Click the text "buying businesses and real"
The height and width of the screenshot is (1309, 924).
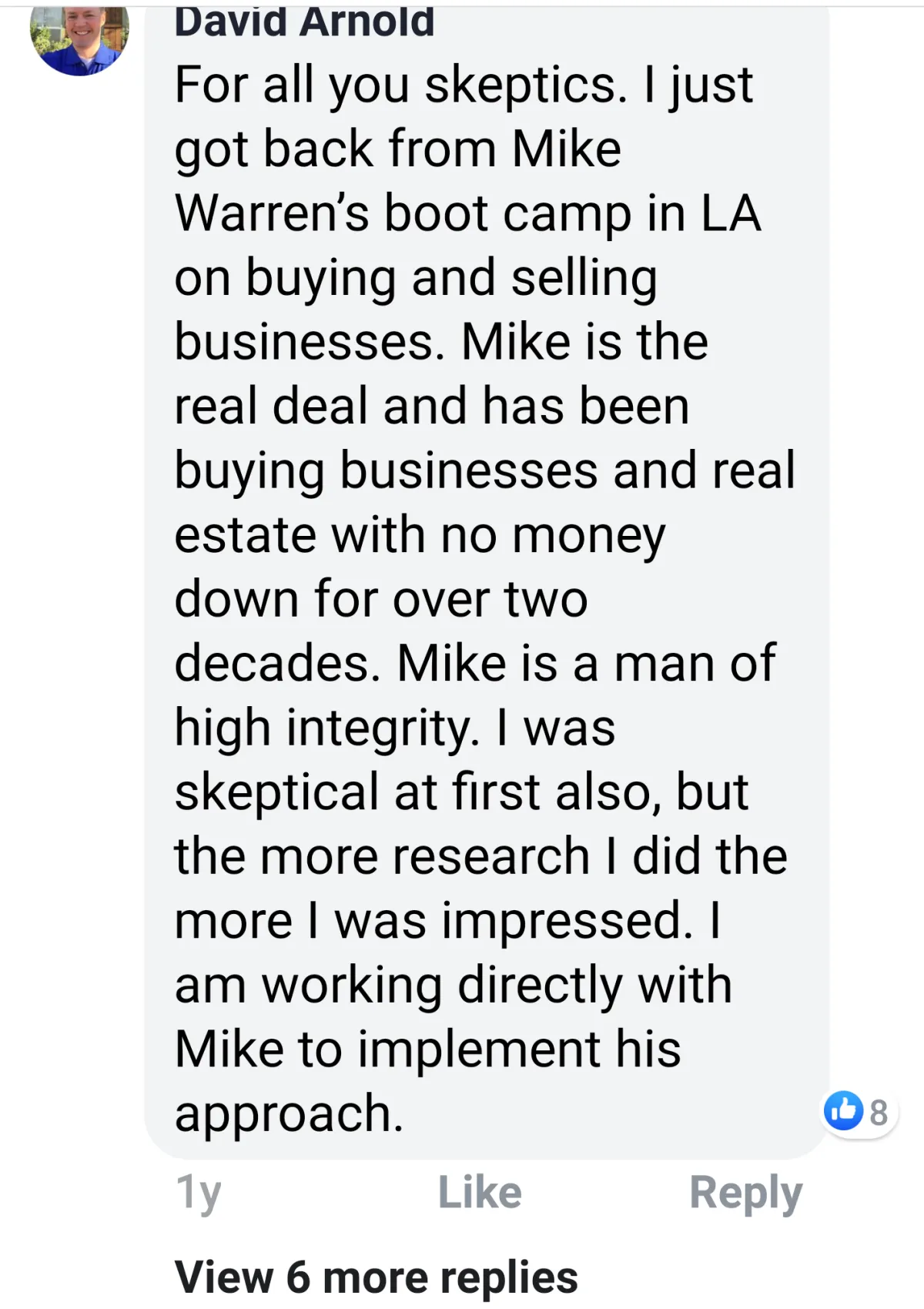[x=485, y=471]
